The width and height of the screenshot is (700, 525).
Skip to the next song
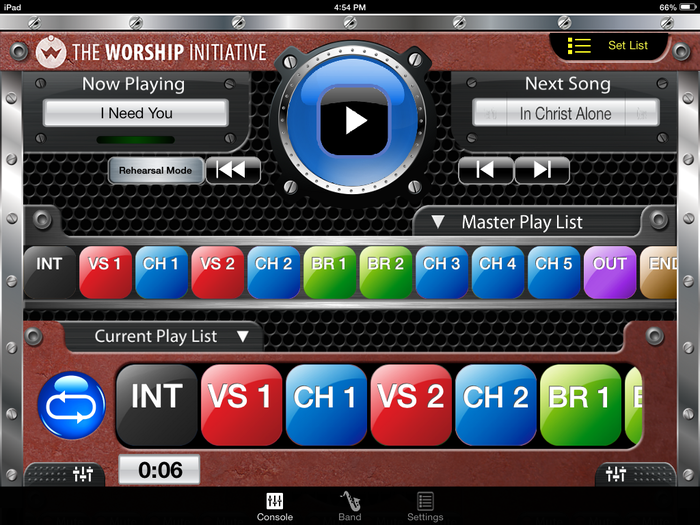(542, 170)
